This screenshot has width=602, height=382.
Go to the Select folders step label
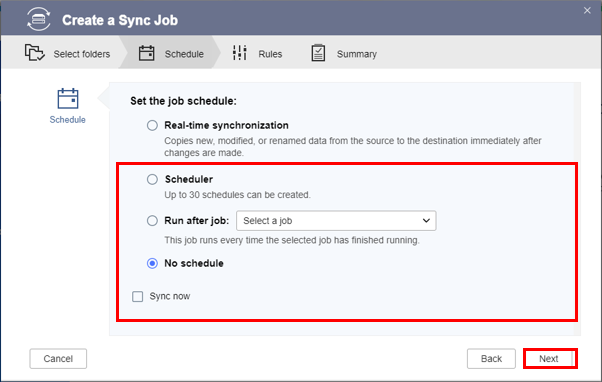tap(82, 54)
